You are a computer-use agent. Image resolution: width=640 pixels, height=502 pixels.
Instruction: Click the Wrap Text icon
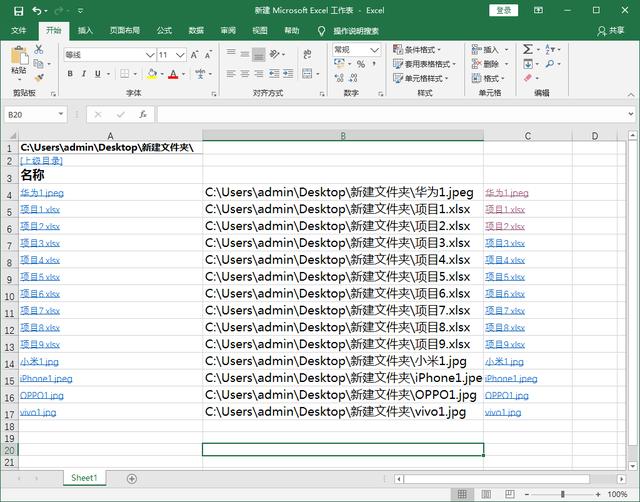(x=307, y=54)
